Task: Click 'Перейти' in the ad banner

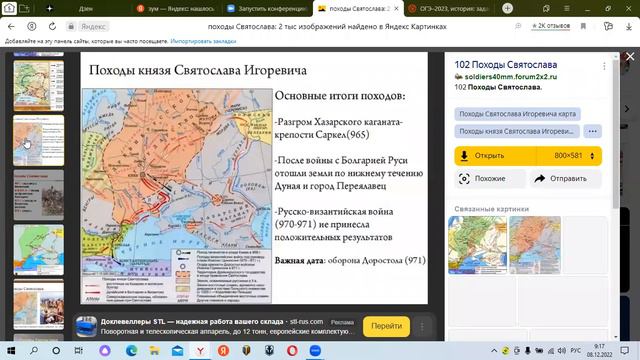Action: 386,326
